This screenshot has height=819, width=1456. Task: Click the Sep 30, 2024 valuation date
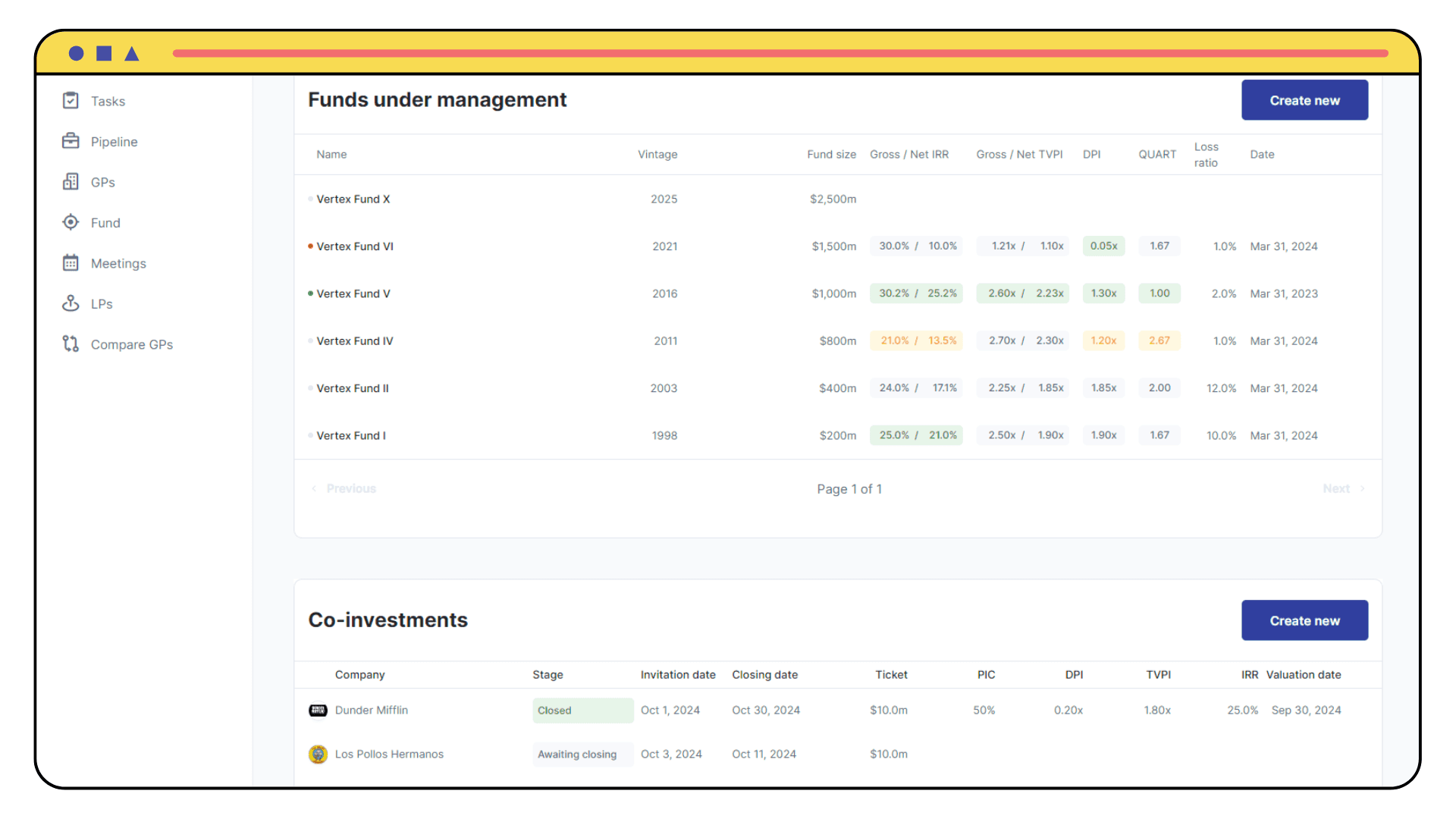click(1306, 711)
